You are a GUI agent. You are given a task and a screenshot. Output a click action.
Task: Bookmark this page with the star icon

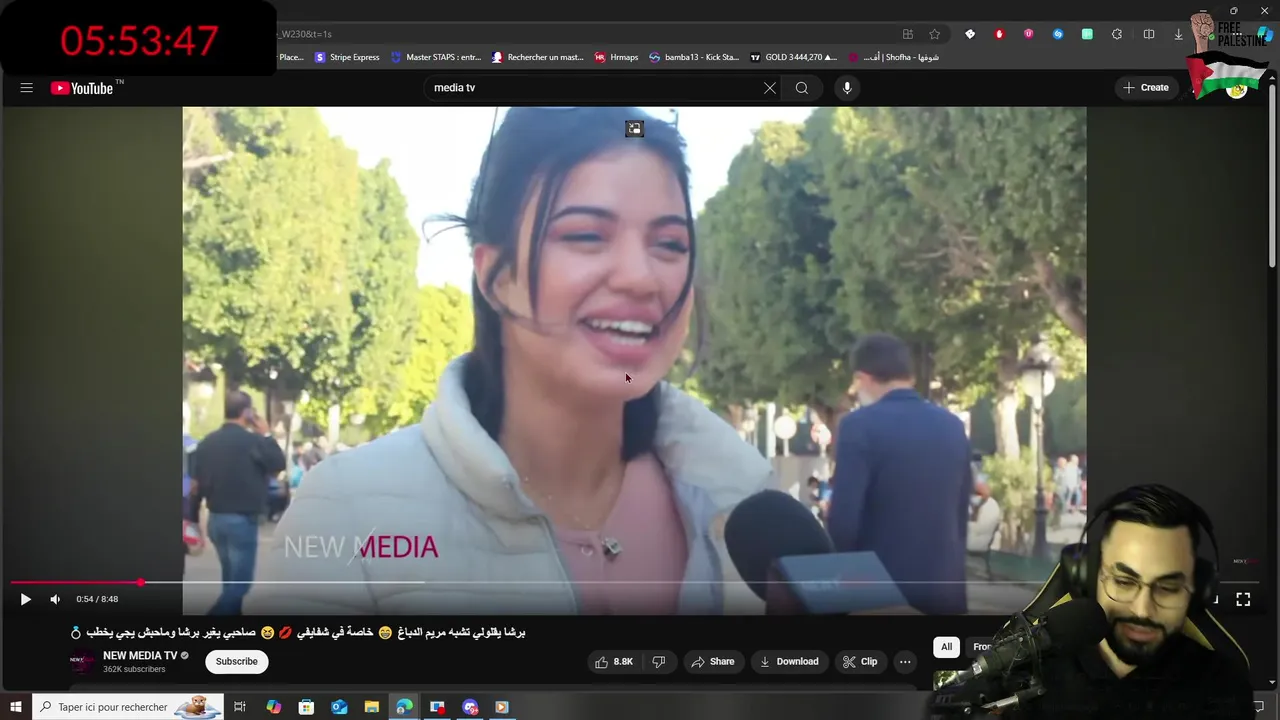[x=935, y=34]
